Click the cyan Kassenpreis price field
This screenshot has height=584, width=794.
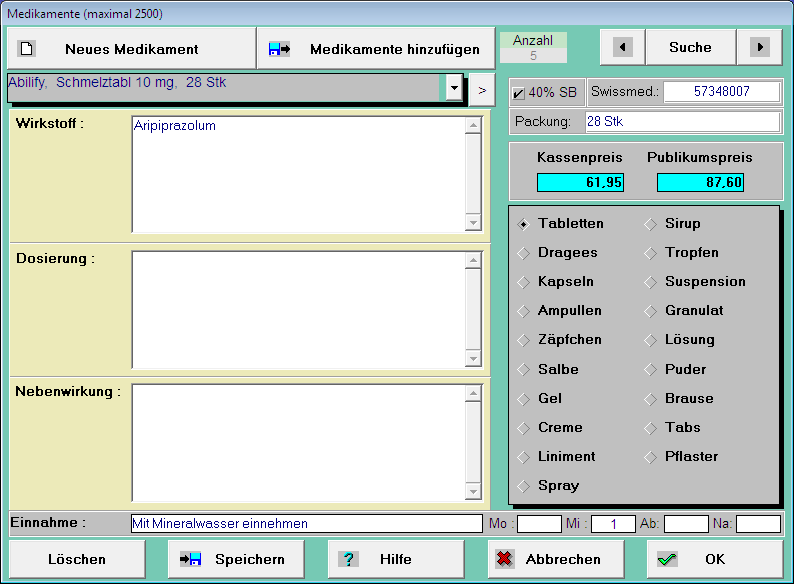pos(580,182)
